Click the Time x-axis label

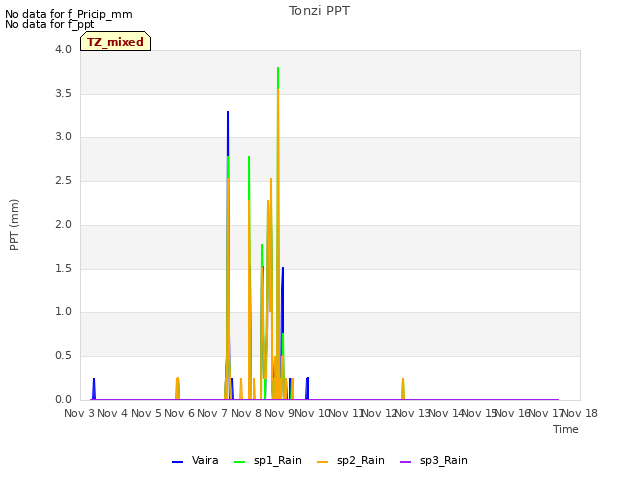566,429
